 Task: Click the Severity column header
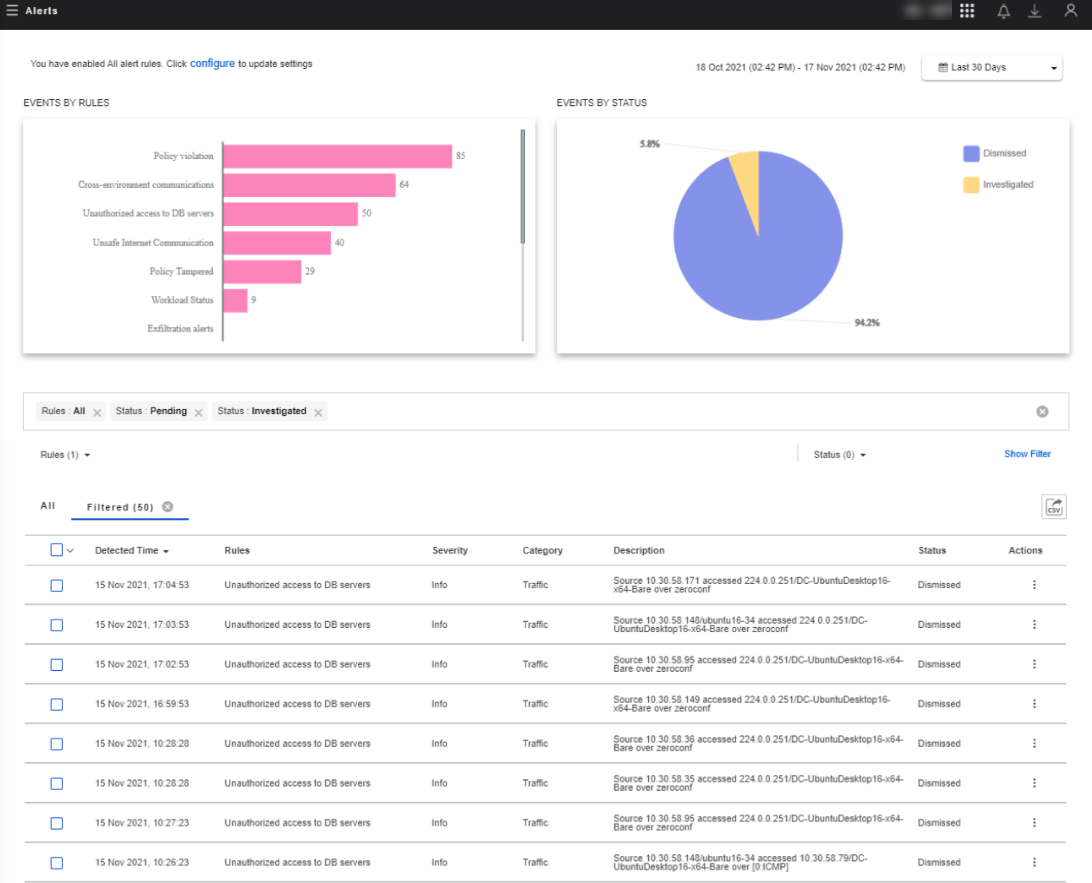click(450, 550)
